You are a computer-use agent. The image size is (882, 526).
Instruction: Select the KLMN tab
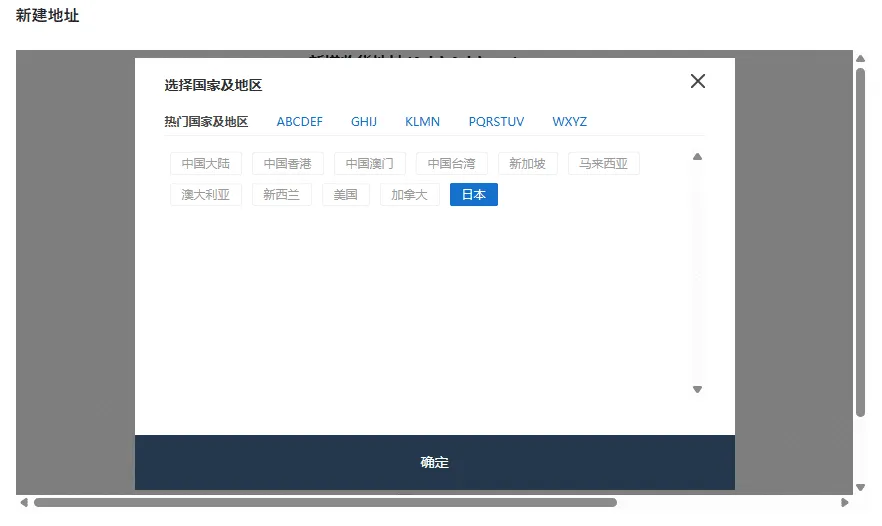(x=422, y=122)
